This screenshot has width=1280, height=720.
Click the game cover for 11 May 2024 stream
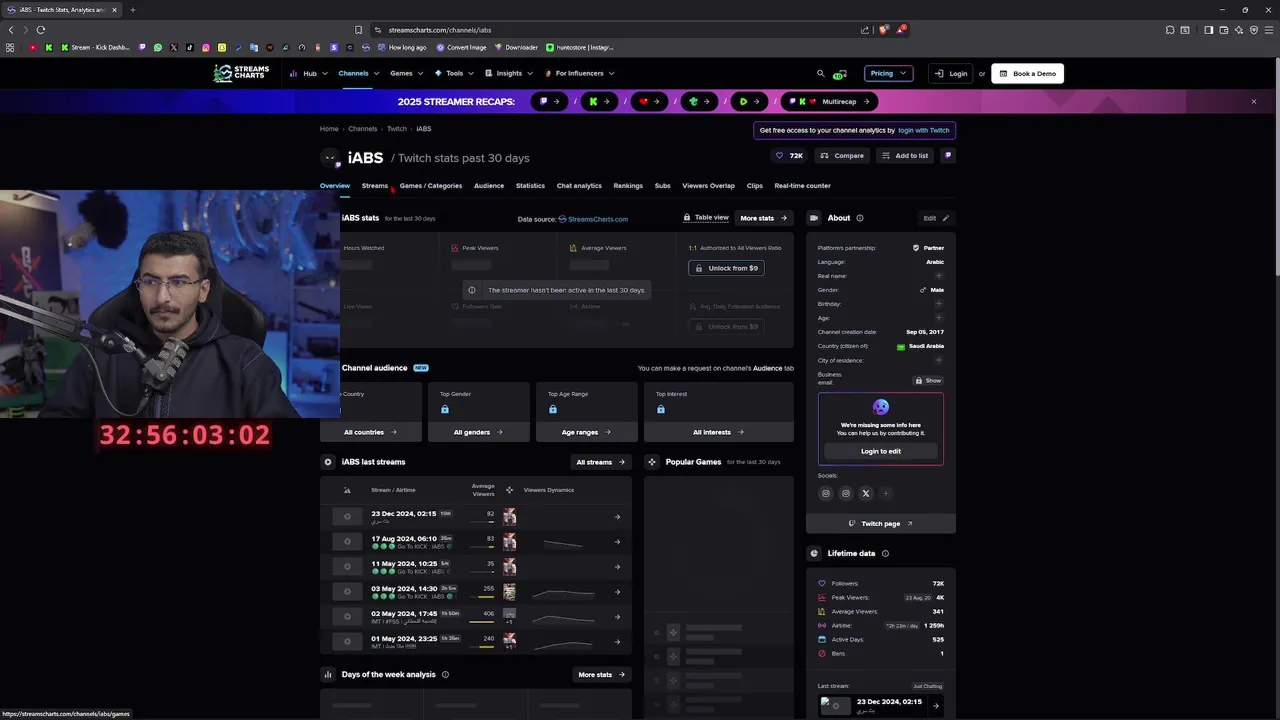(509, 566)
